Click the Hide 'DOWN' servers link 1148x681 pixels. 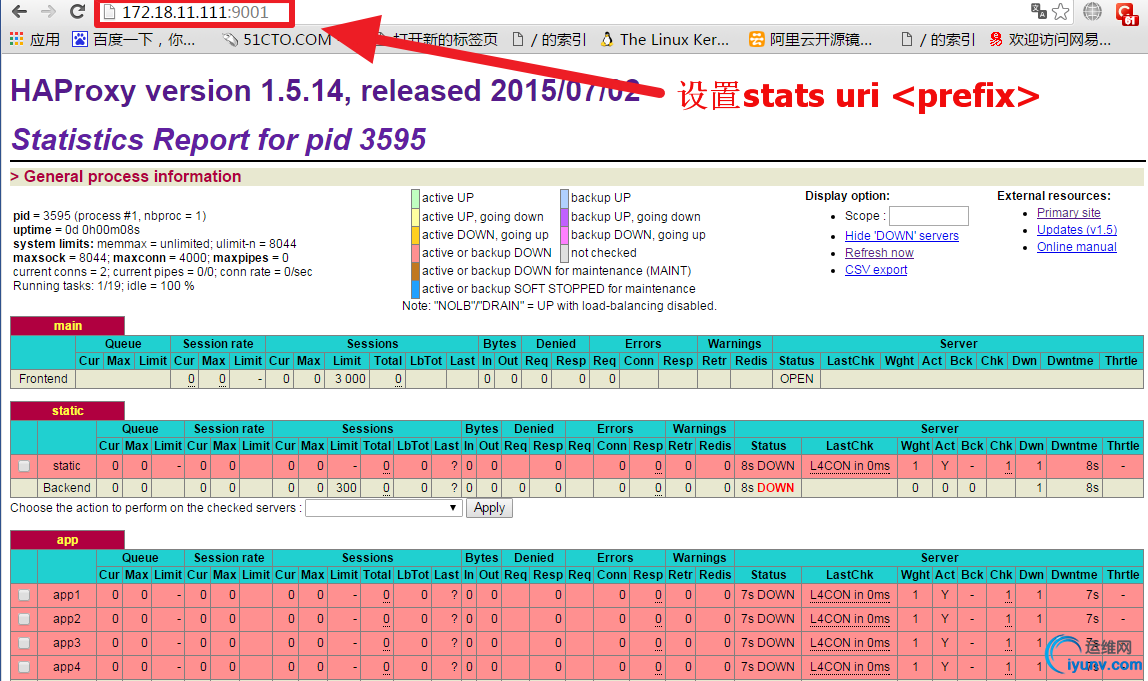click(x=901, y=236)
